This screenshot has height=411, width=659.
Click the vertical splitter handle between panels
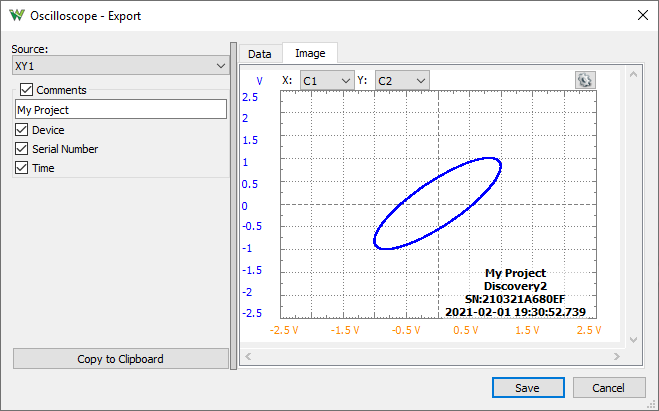[234, 205]
